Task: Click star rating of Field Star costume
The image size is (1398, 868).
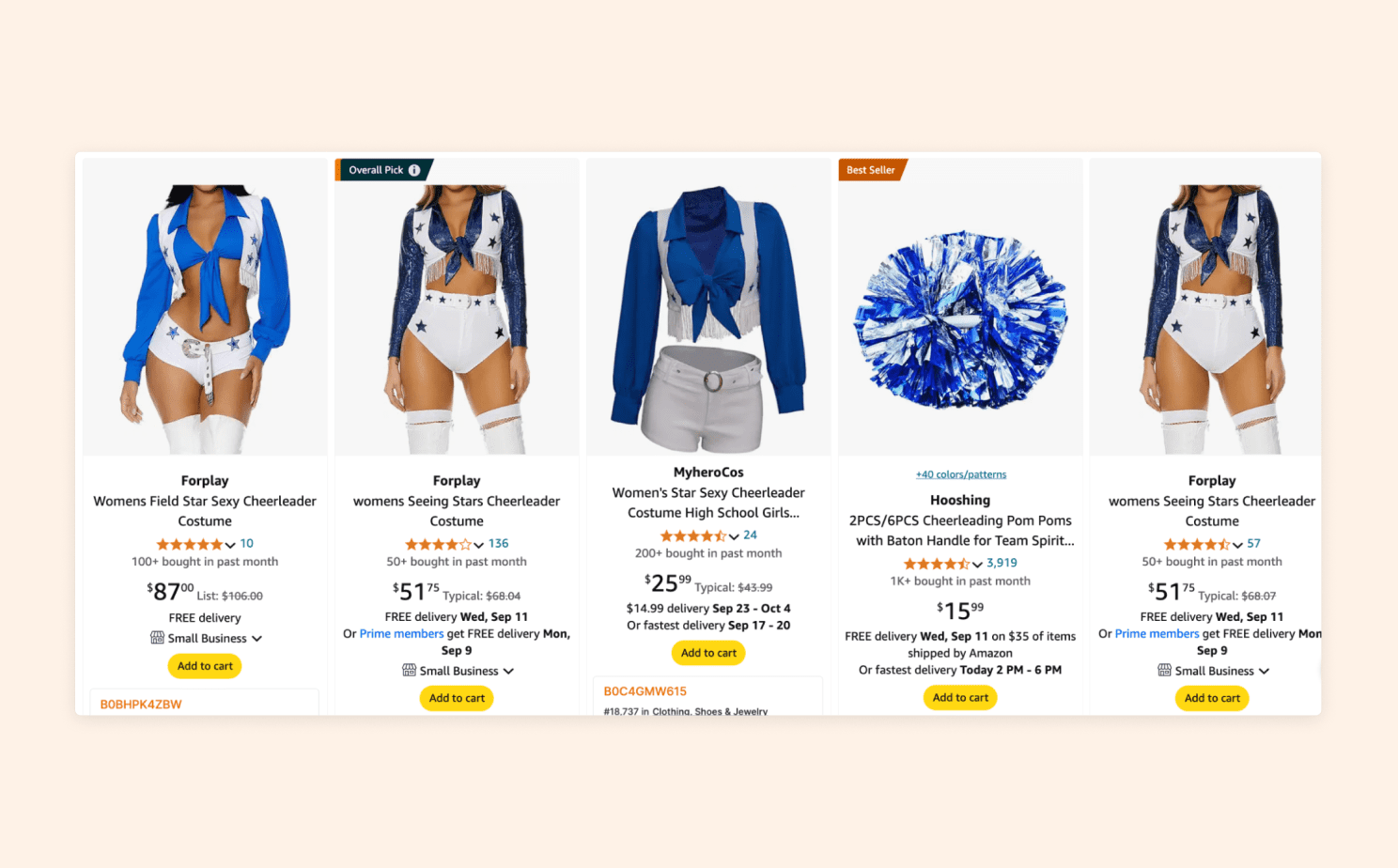Action: (x=190, y=544)
